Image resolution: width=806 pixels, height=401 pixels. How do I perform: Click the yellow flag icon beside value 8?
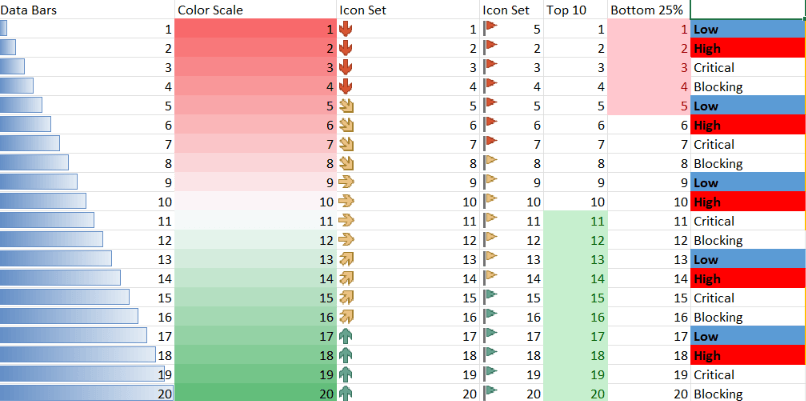490,163
